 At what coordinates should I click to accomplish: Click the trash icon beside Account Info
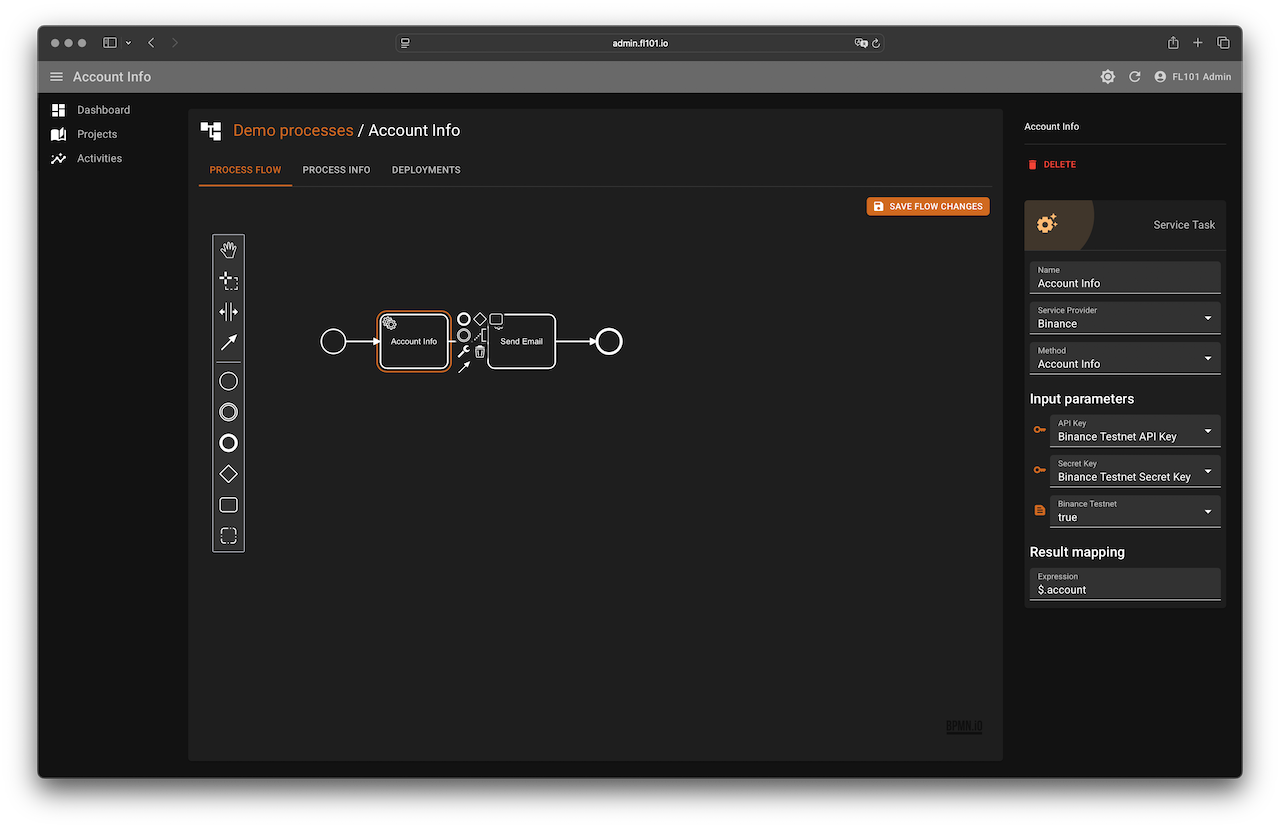[x=480, y=351]
